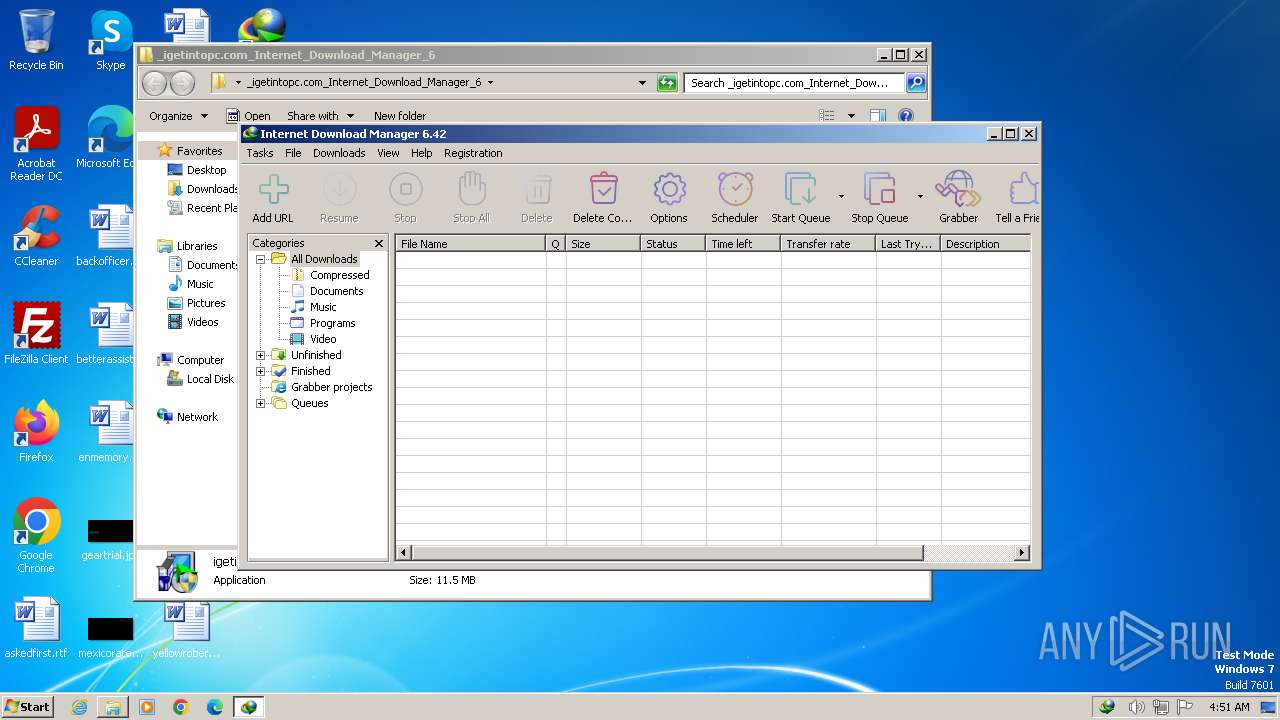Image resolution: width=1280 pixels, height=720 pixels.
Task: Sort by the Transfer rate column
Action: [x=828, y=244]
